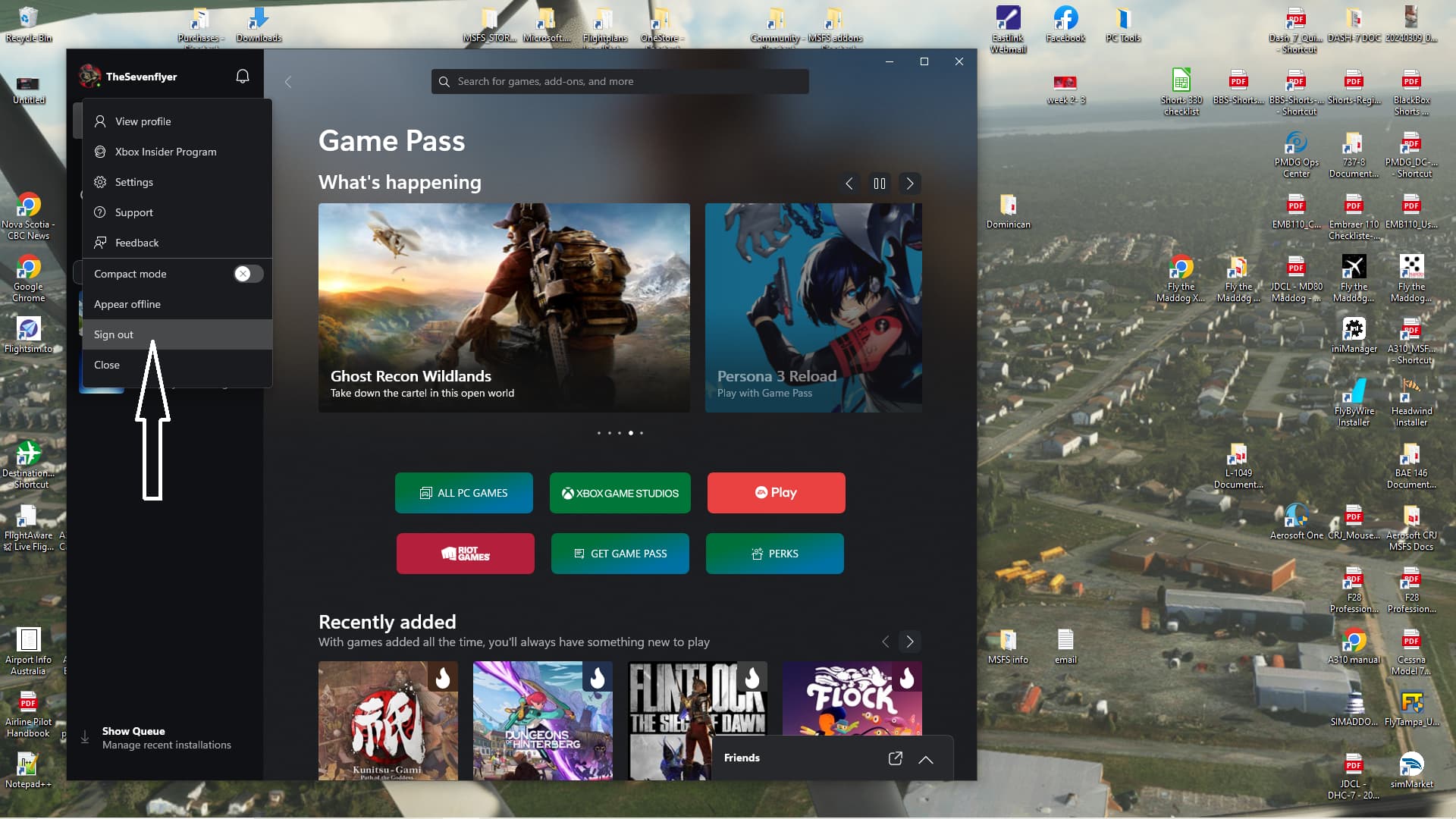The height and width of the screenshot is (819, 1456).
Task: Open the notifications bell in Xbox app
Action: pyautogui.click(x=243, y=77)
